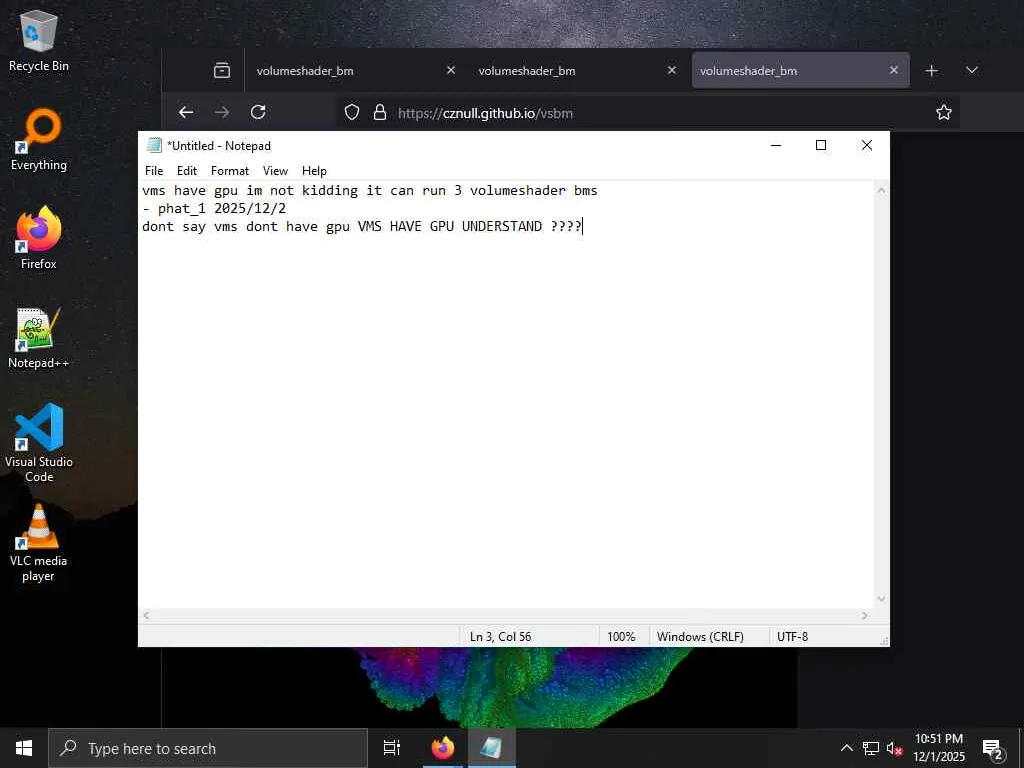This screenshot has width=1024, height=768.
Task: Click 'Ln 3, Col 56' in status bar
Action: coord(500,636)
